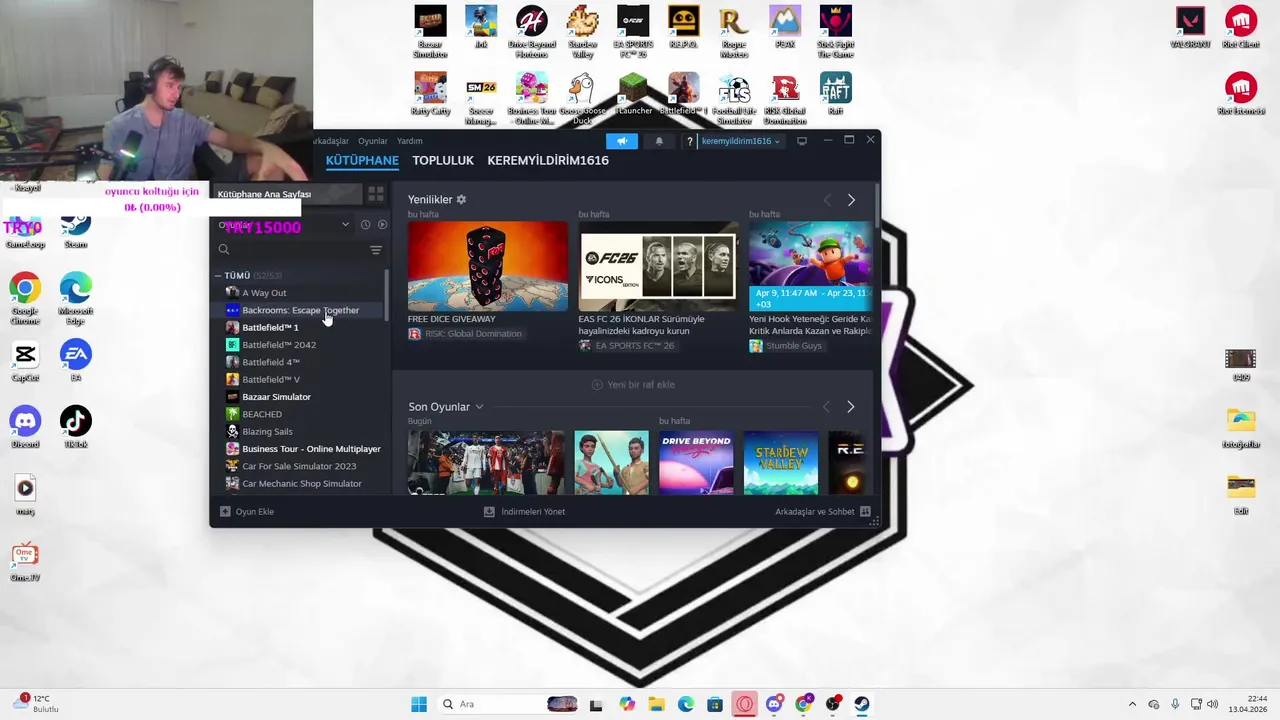Click the Steam help question mark
This screenshot has height=720, width=1280.
point(689,141)
